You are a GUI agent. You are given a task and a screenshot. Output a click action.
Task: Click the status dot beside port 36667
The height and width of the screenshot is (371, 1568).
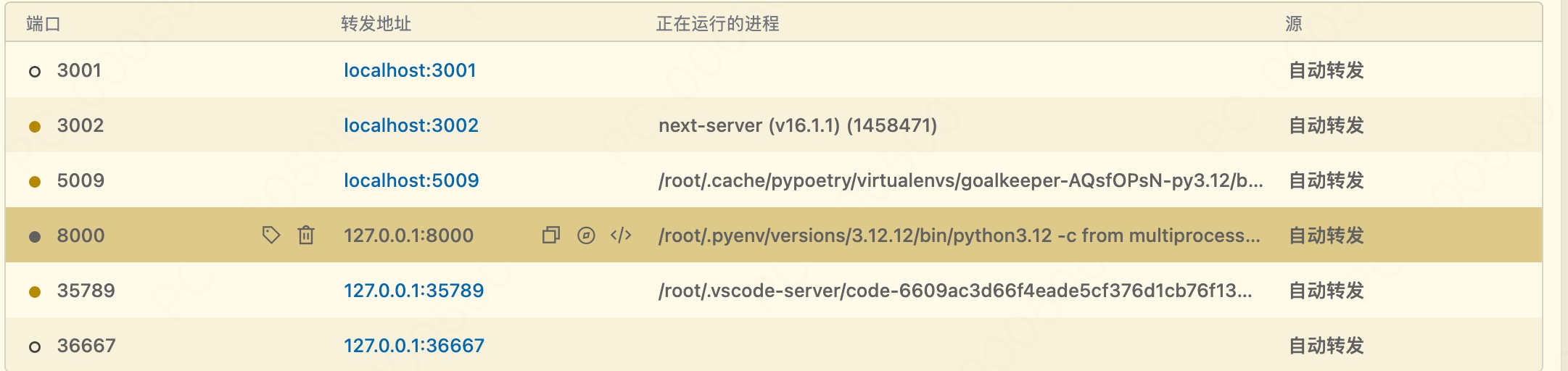click(x=34, y=346)
